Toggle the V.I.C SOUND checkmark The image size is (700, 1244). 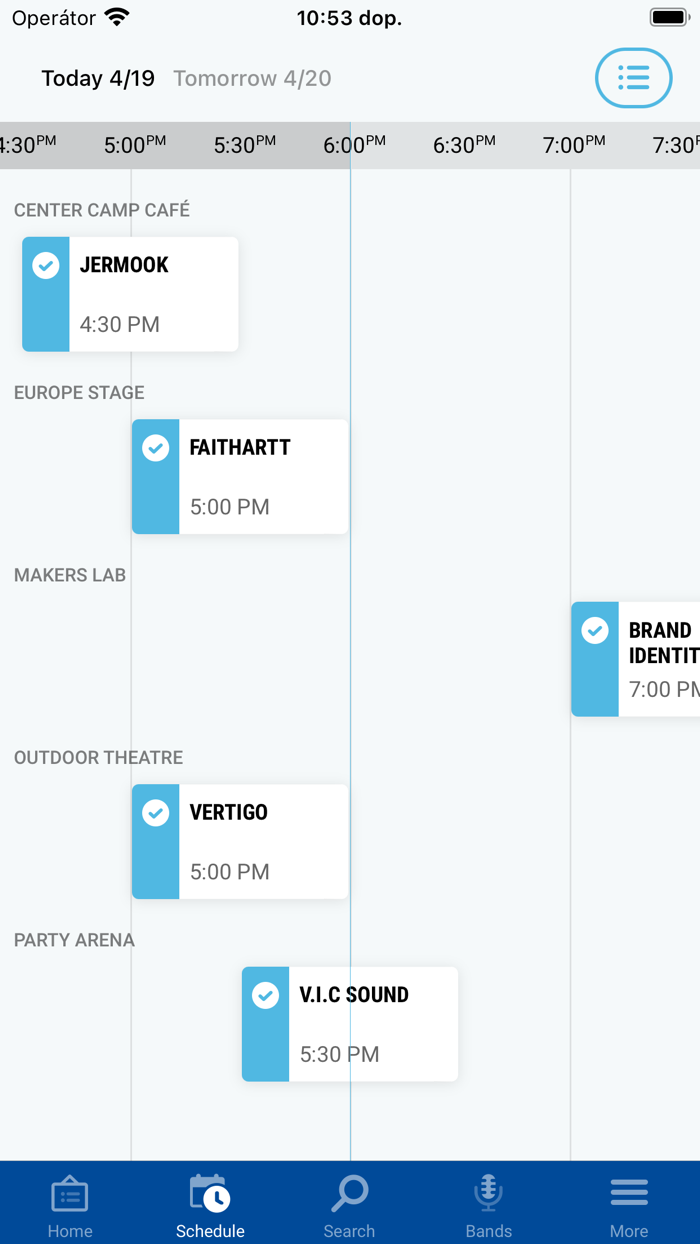(266, 996)
